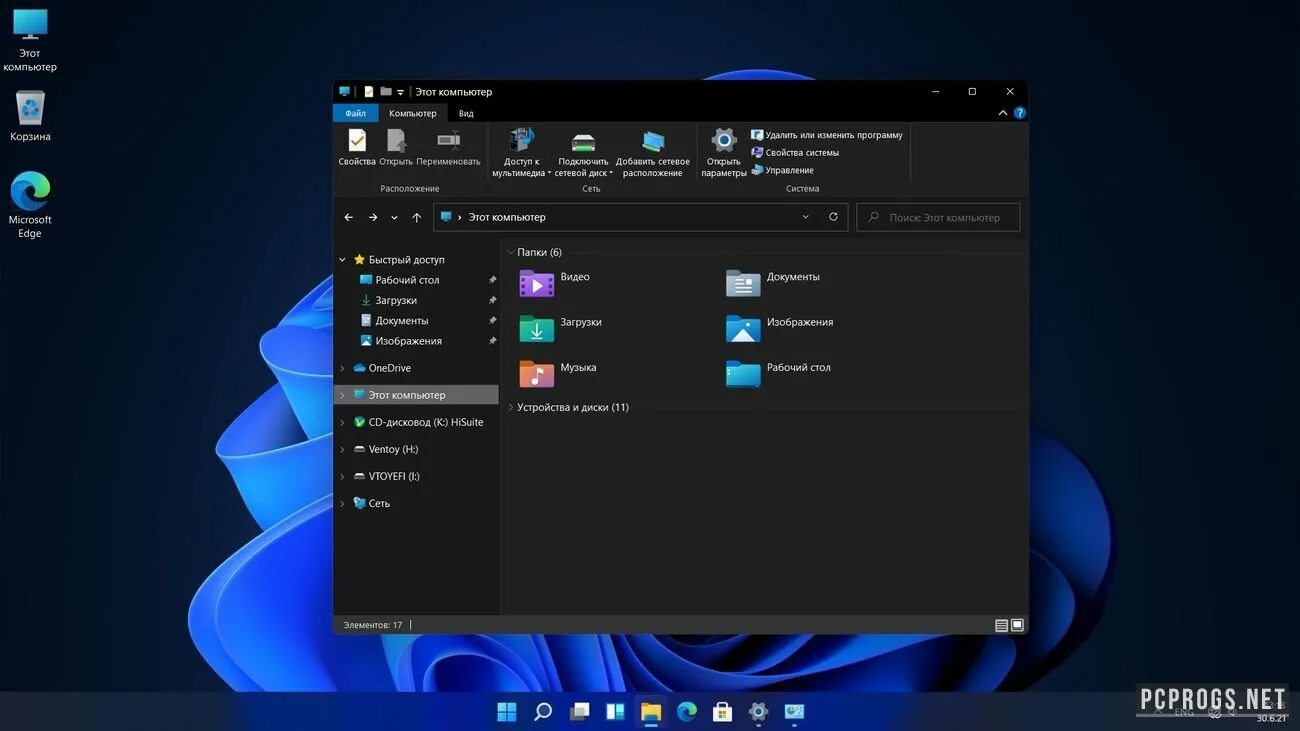1300x731 pixels.
Task: Open Task View on the taskbar
Action: point(579,712)
